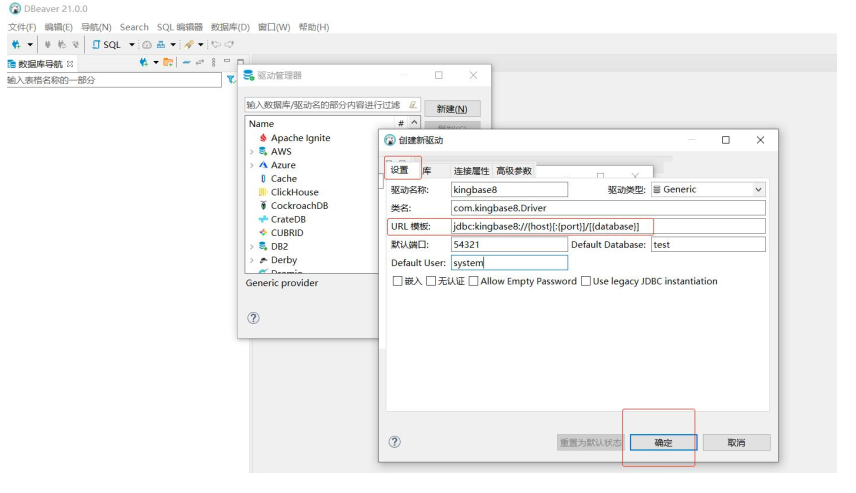856x493 pixels.
Task: Click the 新建(N) button in driver manager
Action: (453, 109)
